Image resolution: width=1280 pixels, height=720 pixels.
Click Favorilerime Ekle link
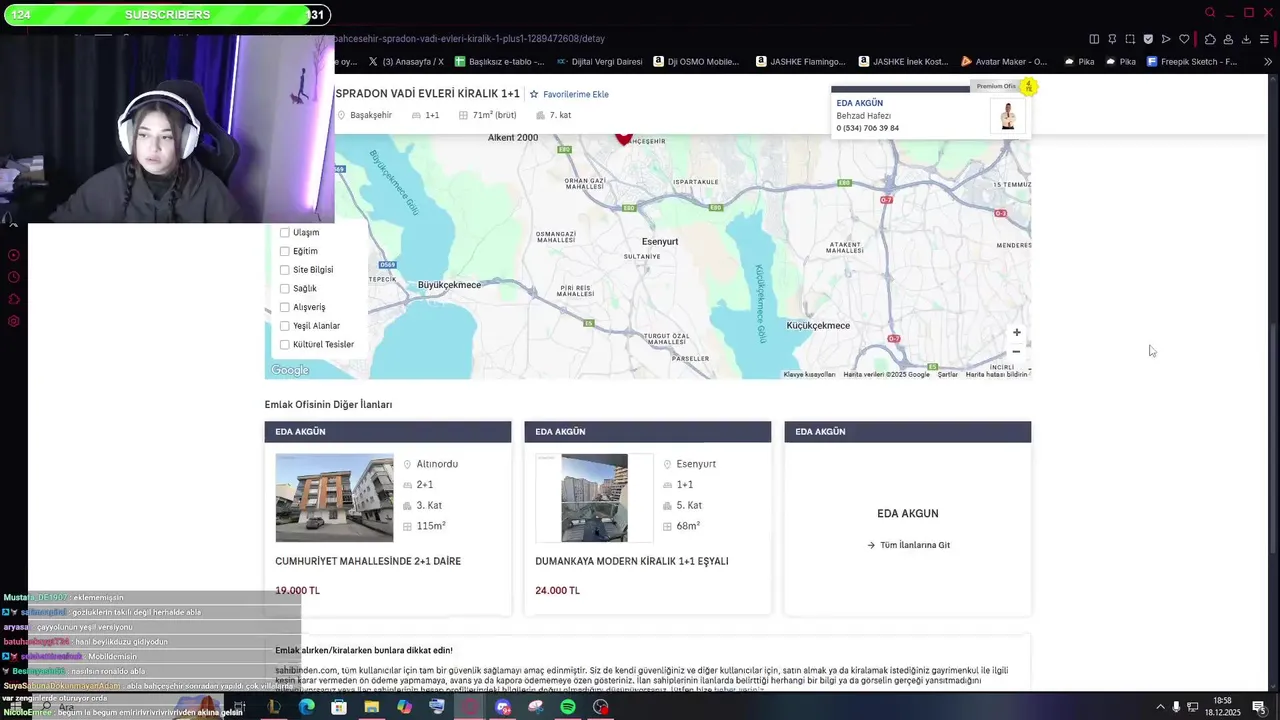click(576, 94)
